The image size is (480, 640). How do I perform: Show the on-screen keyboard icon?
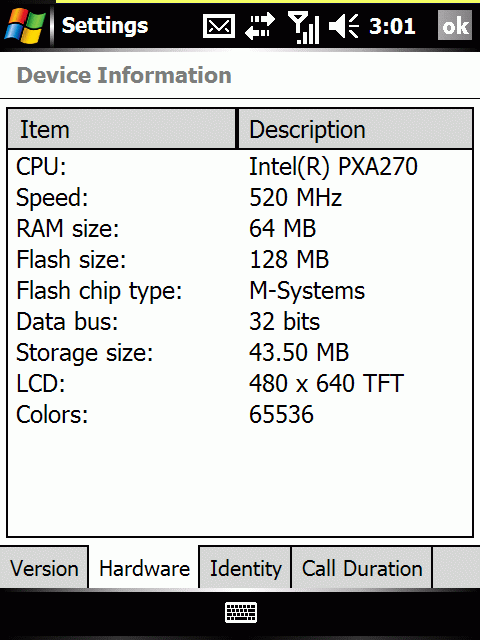(x=241, y=612)
